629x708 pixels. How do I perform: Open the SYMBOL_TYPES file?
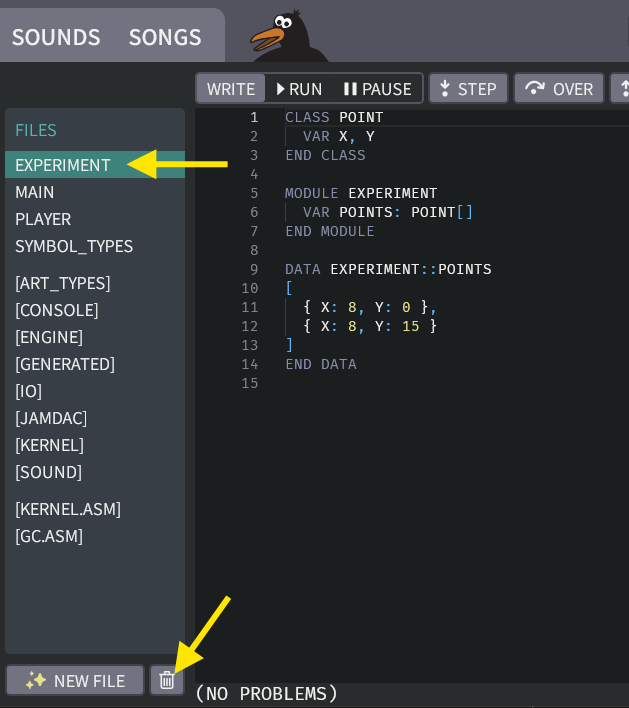coord(74,246)
